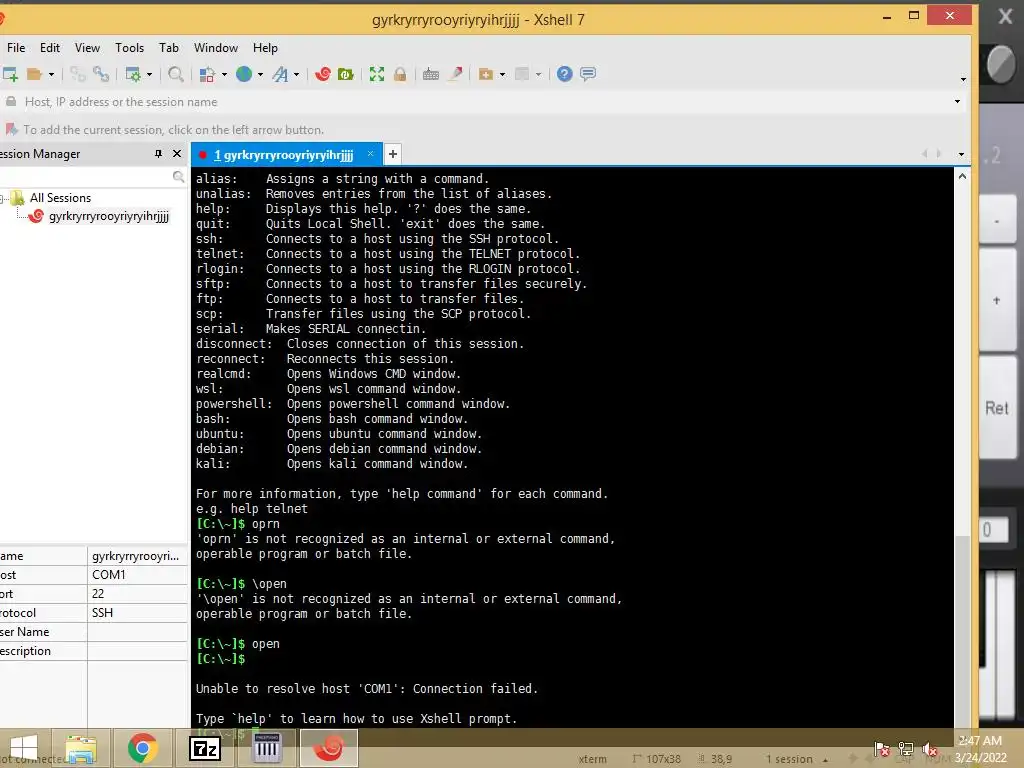Select the gyrkryrryrooyriyryihrjjjj session tab

[286, 155]
